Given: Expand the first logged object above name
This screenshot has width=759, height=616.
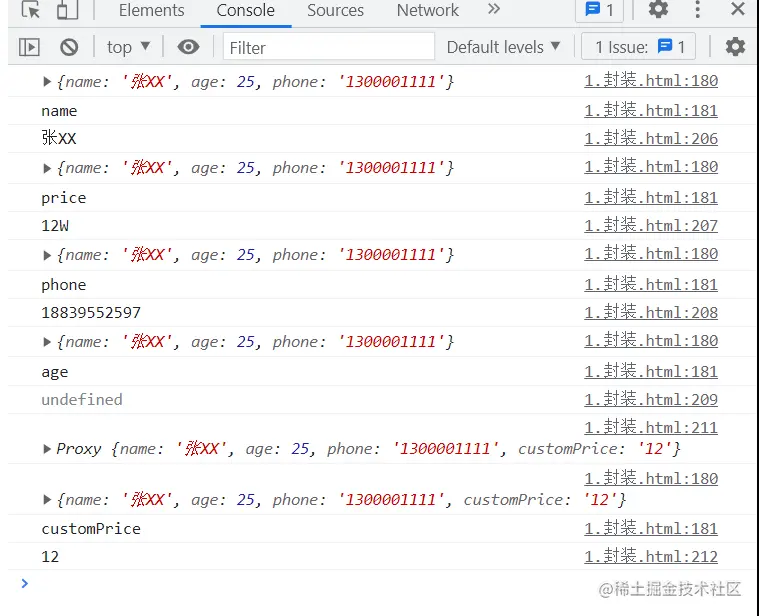Looking at the screenshot, I should pos(47,81).
